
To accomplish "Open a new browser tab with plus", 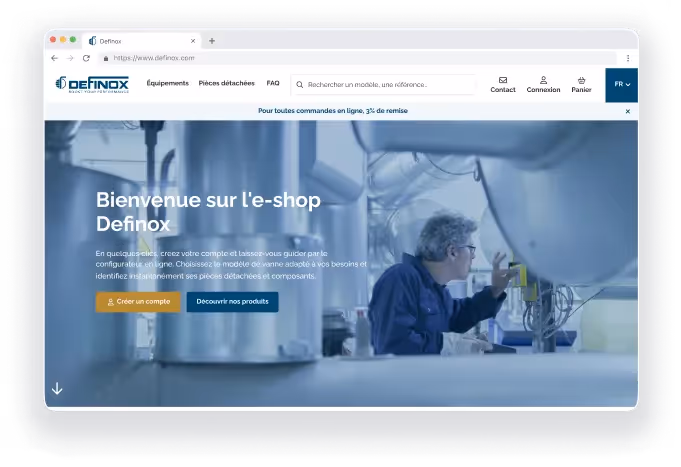I will click(212, 41).
